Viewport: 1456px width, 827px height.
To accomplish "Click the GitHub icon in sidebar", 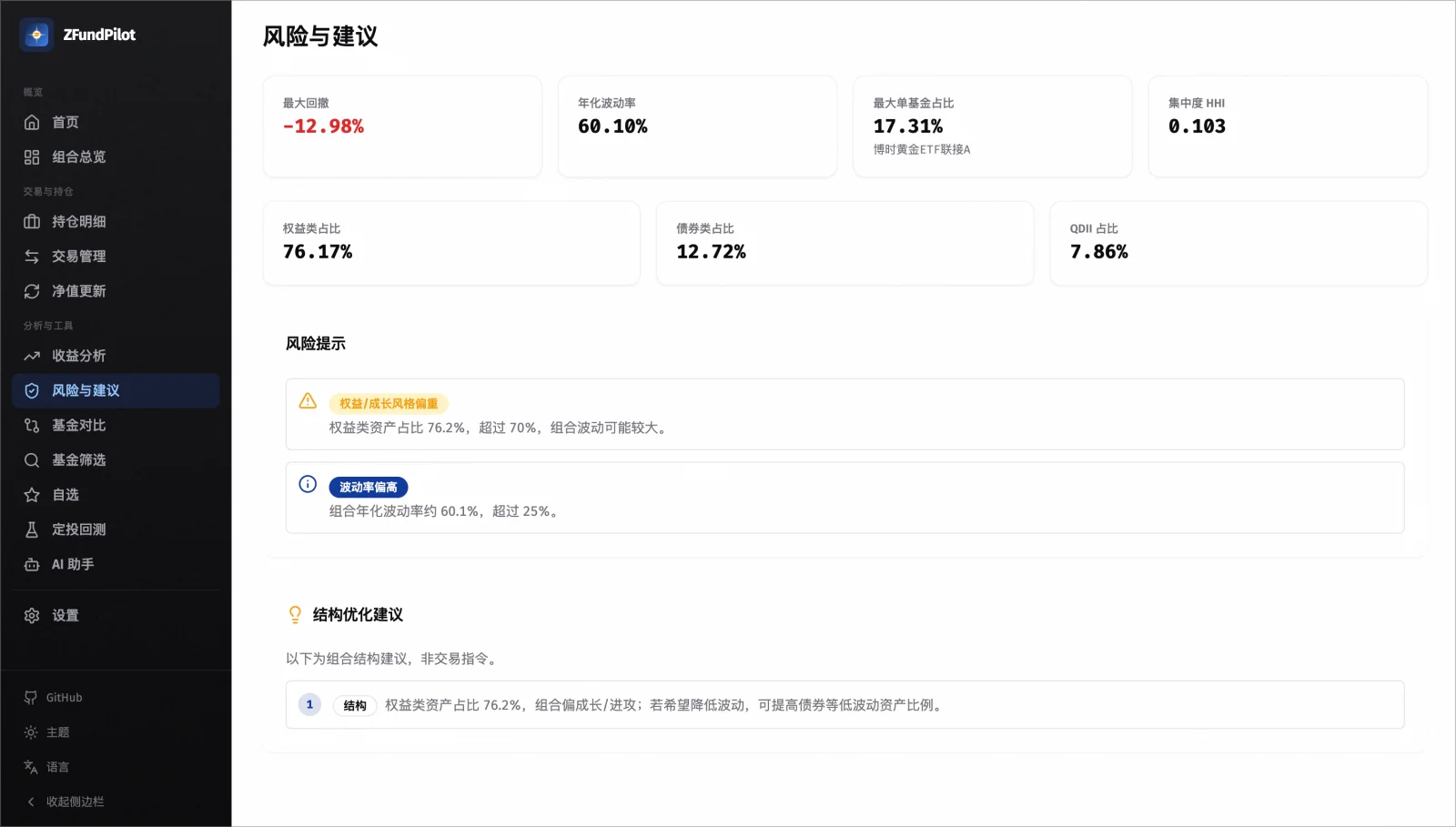I will click(31, 697).
